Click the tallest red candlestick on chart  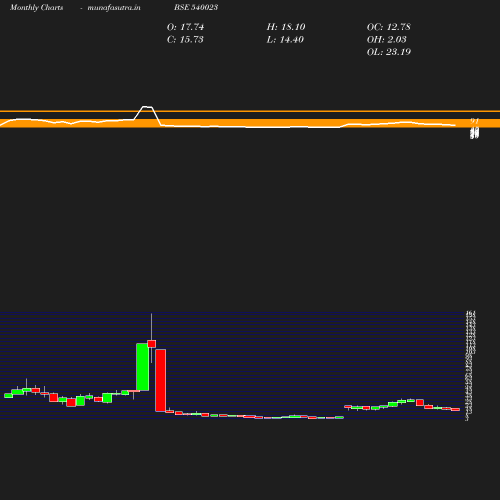pyautogui.click(x=161, y=380)
